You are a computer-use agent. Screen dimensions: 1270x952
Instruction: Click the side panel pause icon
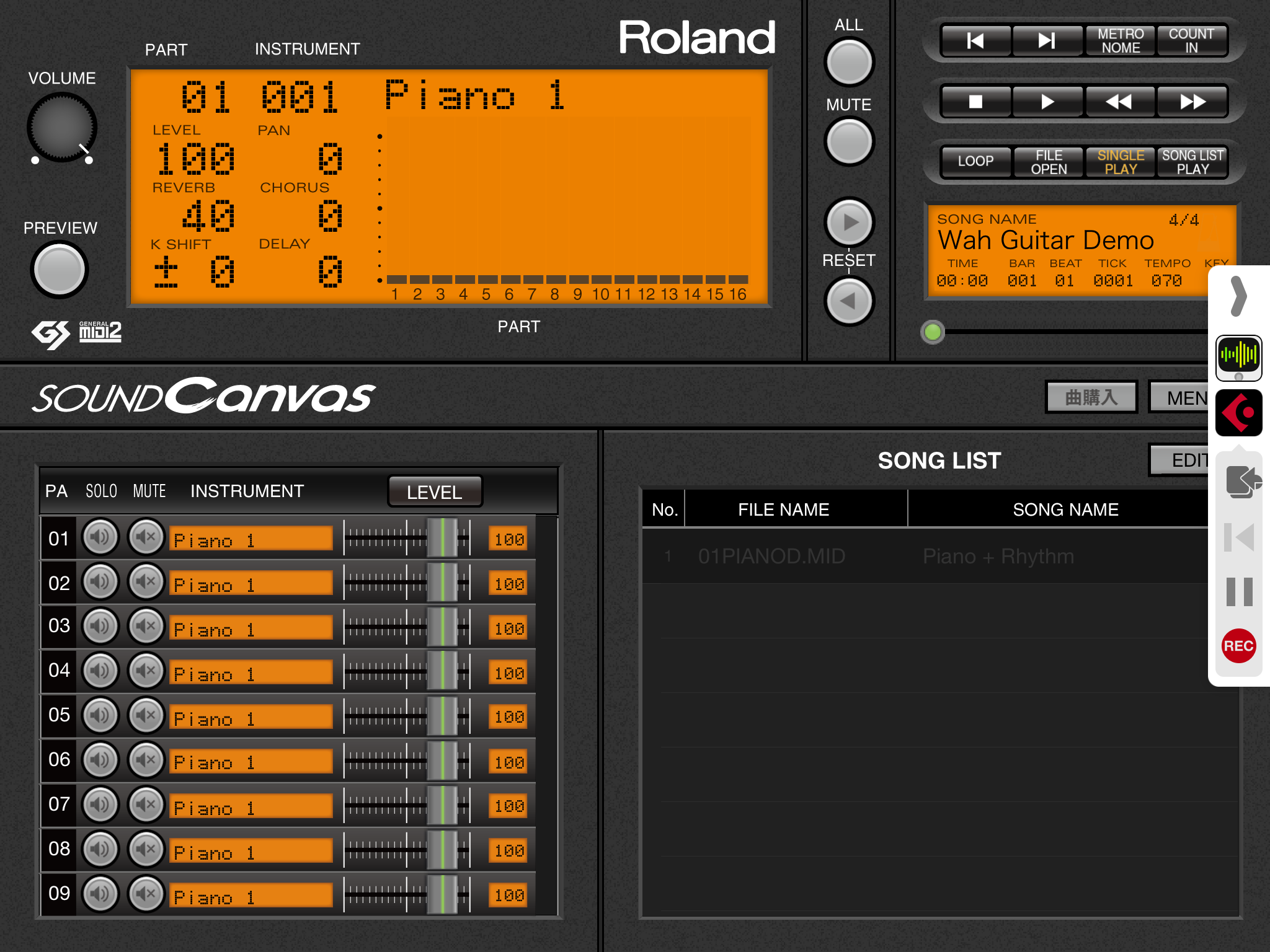(x=1239, y=591)
